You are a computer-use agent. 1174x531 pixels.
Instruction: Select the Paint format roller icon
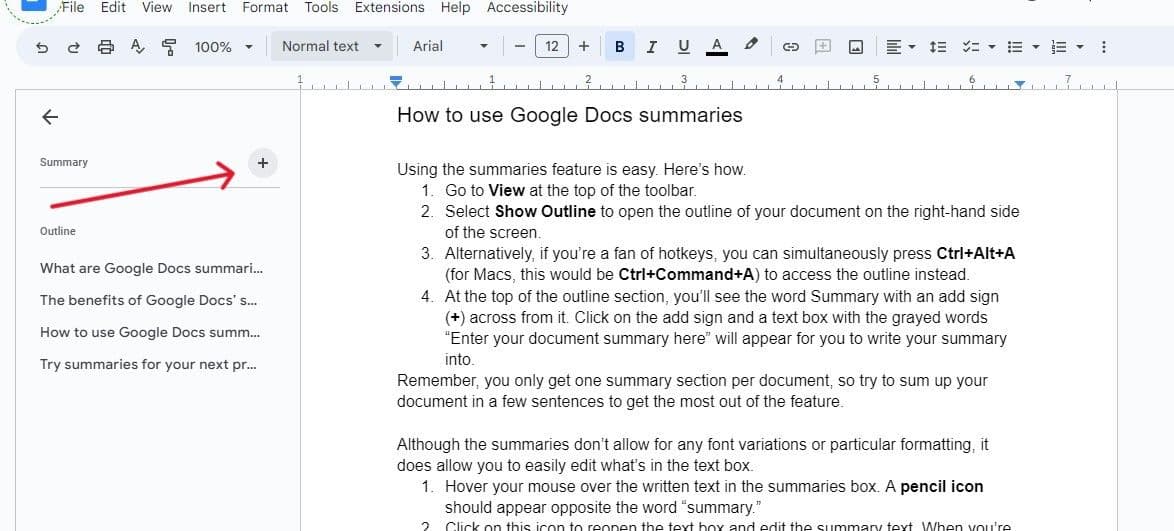(168, 47)
